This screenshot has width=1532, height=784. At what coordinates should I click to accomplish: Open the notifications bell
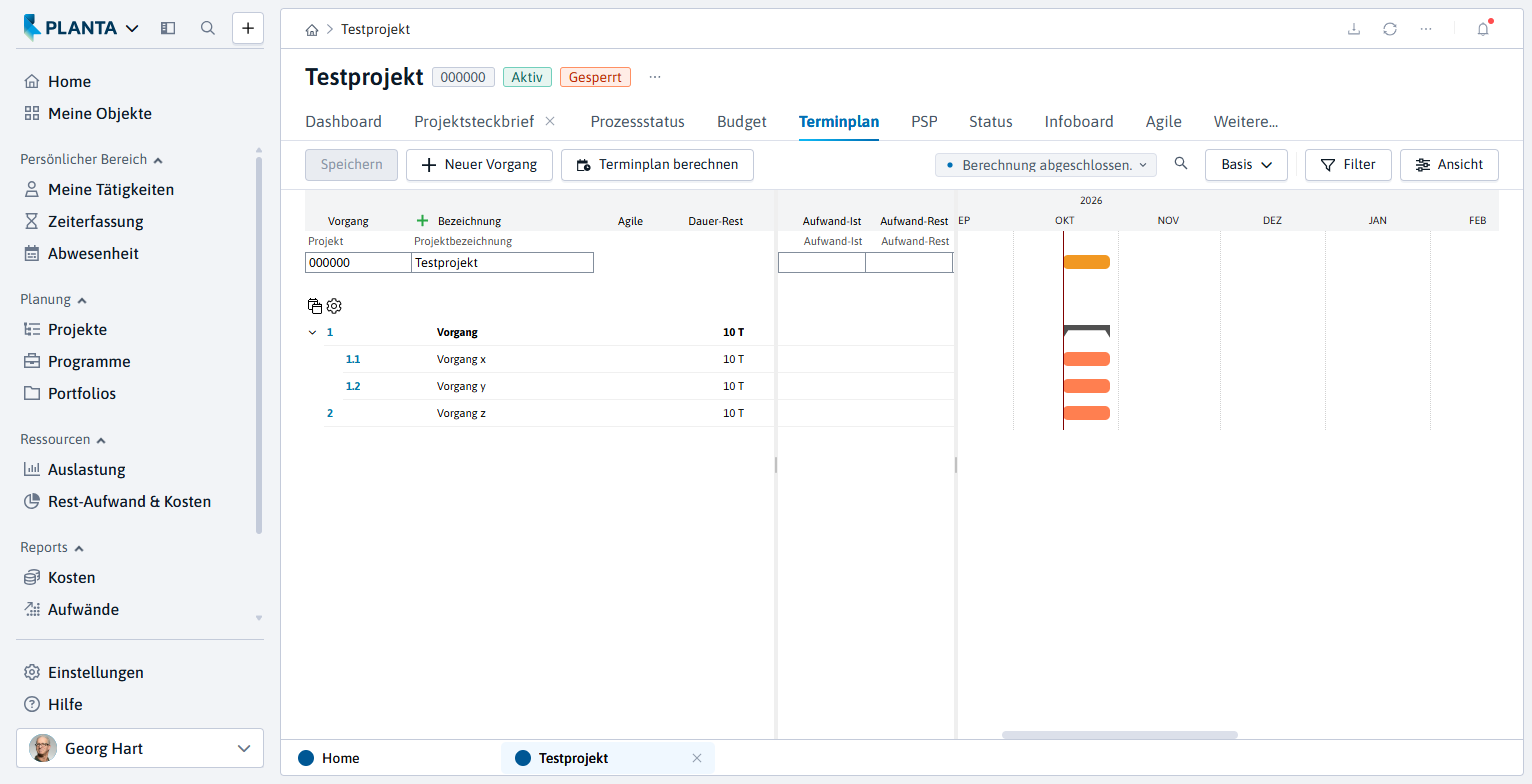1483,29
